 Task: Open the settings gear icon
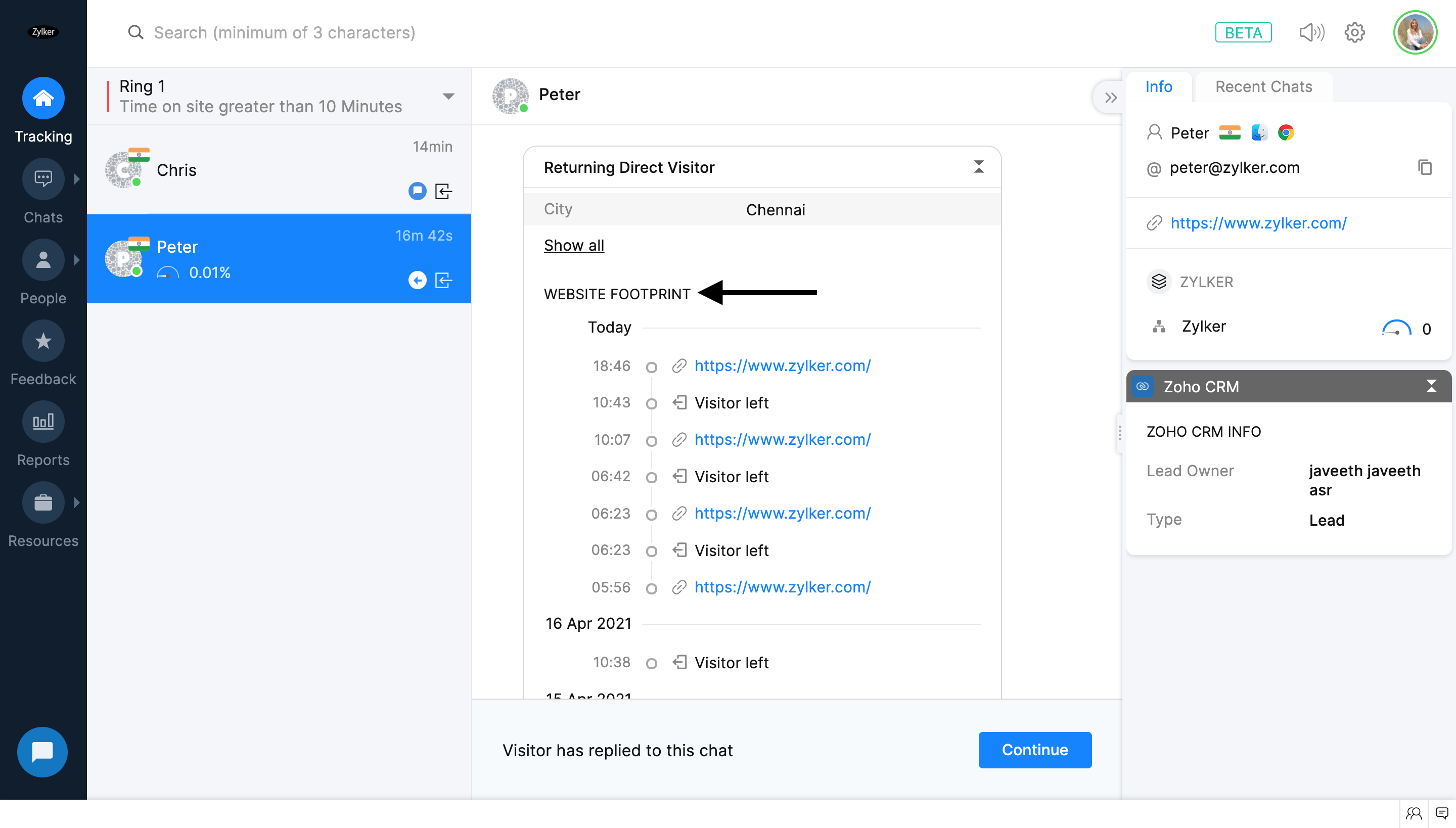pos(1355,33)
